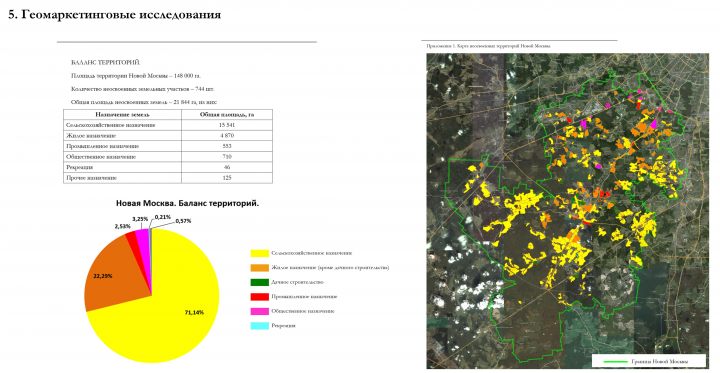
Task: Click map legend label "Граница Новой Москвы"
Action: coord(659,362)
